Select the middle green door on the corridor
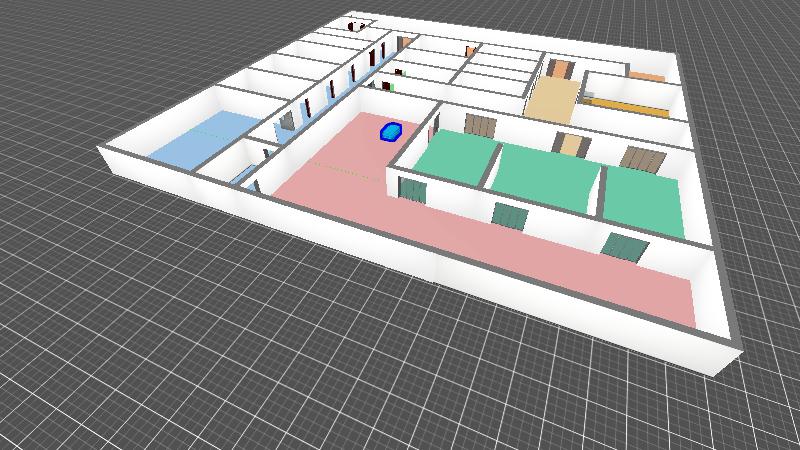 510,215
